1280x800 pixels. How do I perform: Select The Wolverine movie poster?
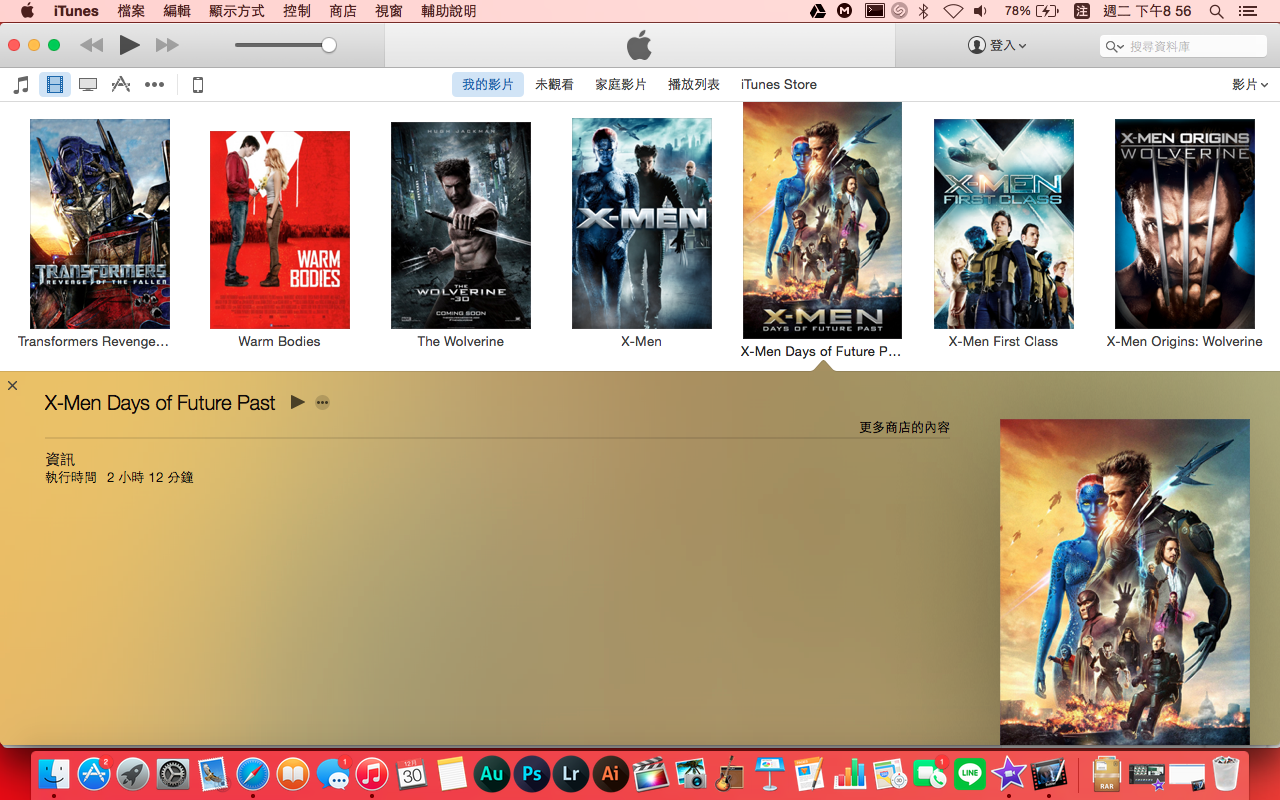[x=461, y=225]
